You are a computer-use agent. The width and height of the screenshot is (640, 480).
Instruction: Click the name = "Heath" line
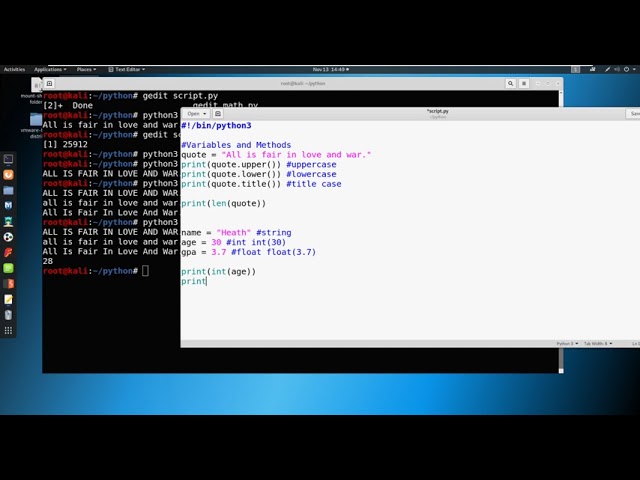236,233
